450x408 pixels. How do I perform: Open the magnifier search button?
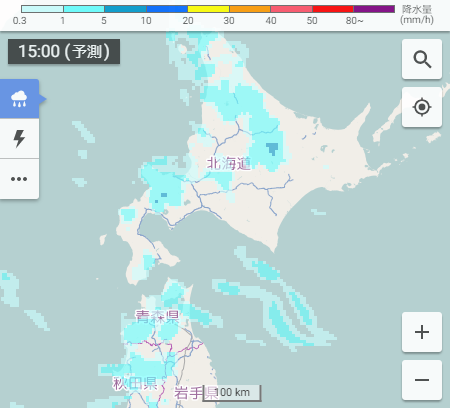click(x=422, y=59)
